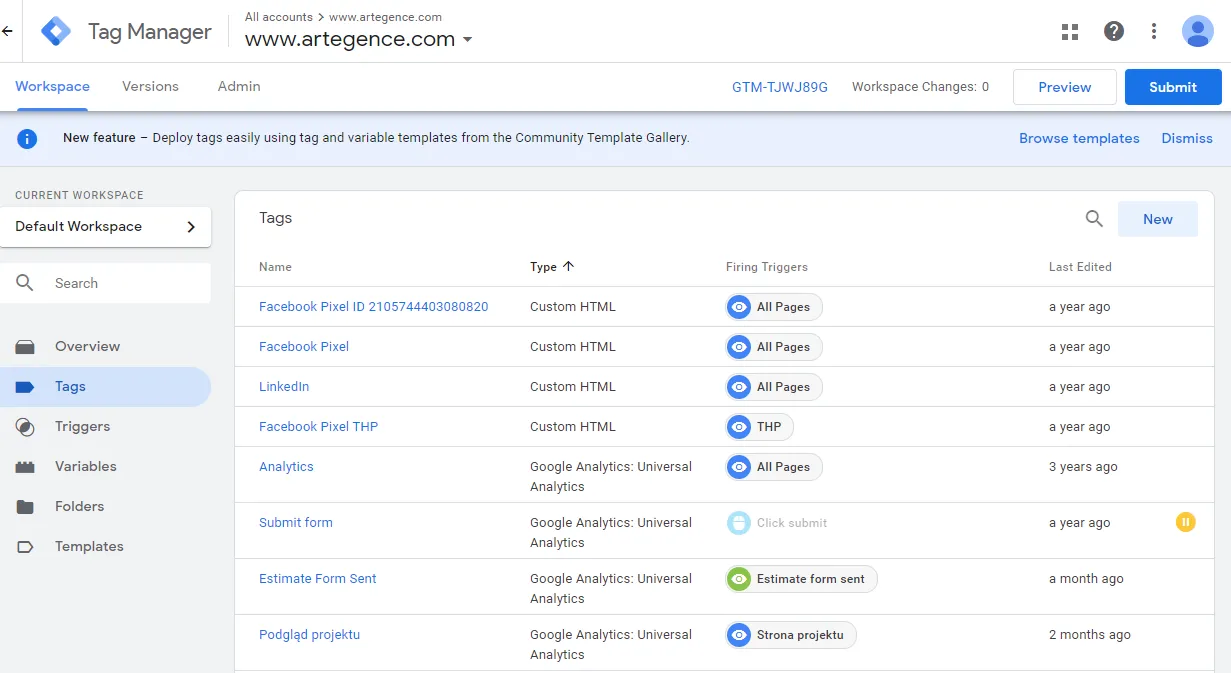The width and height of the screenshot is (1231, 673).
Task: Click the All Pages trigger for LinkedIn
Action: coord(774,387)
